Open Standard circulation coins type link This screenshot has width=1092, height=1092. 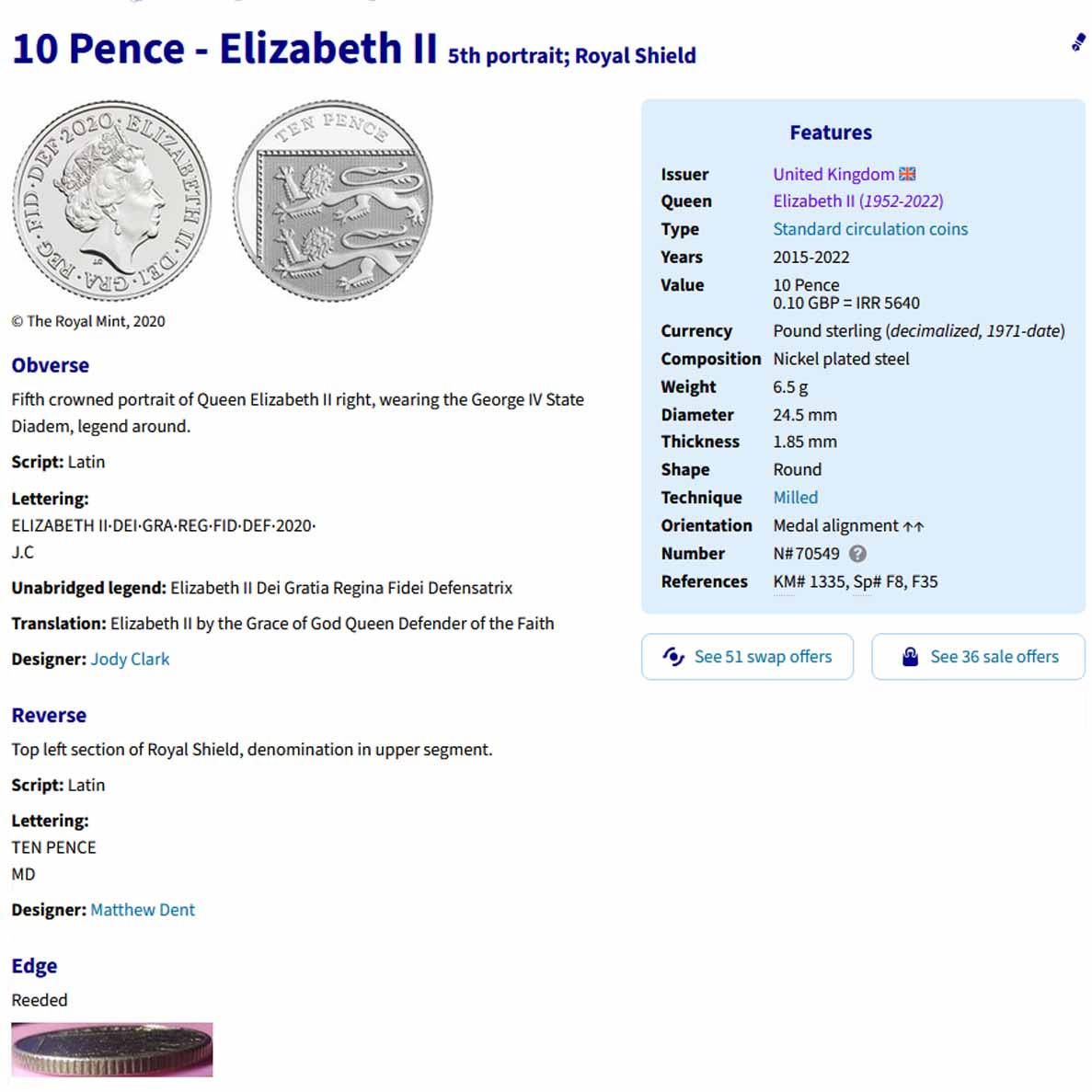tap(869, 229)
